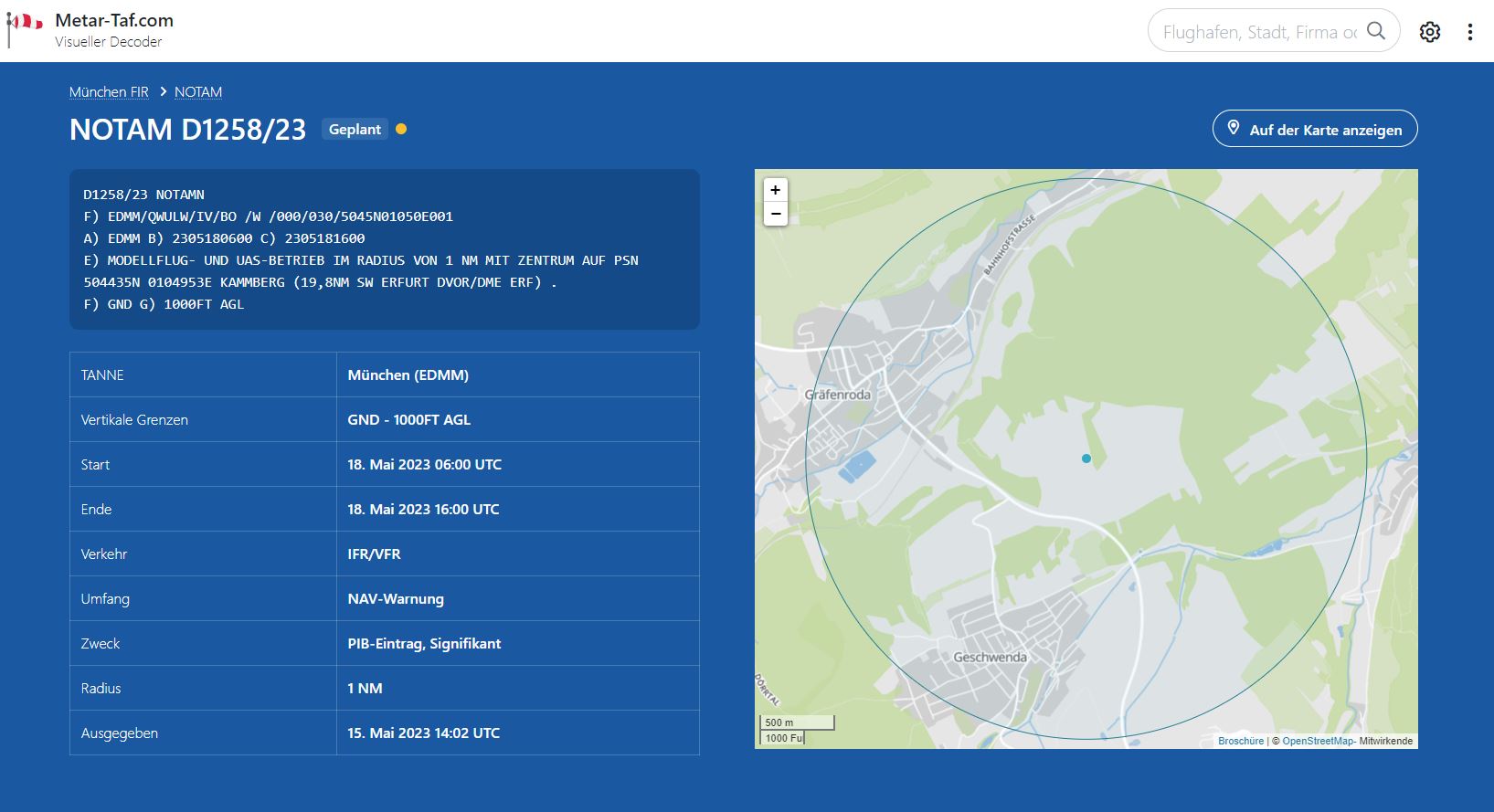
Task: Zoom in on the map
Action: [x=775, y=190]
